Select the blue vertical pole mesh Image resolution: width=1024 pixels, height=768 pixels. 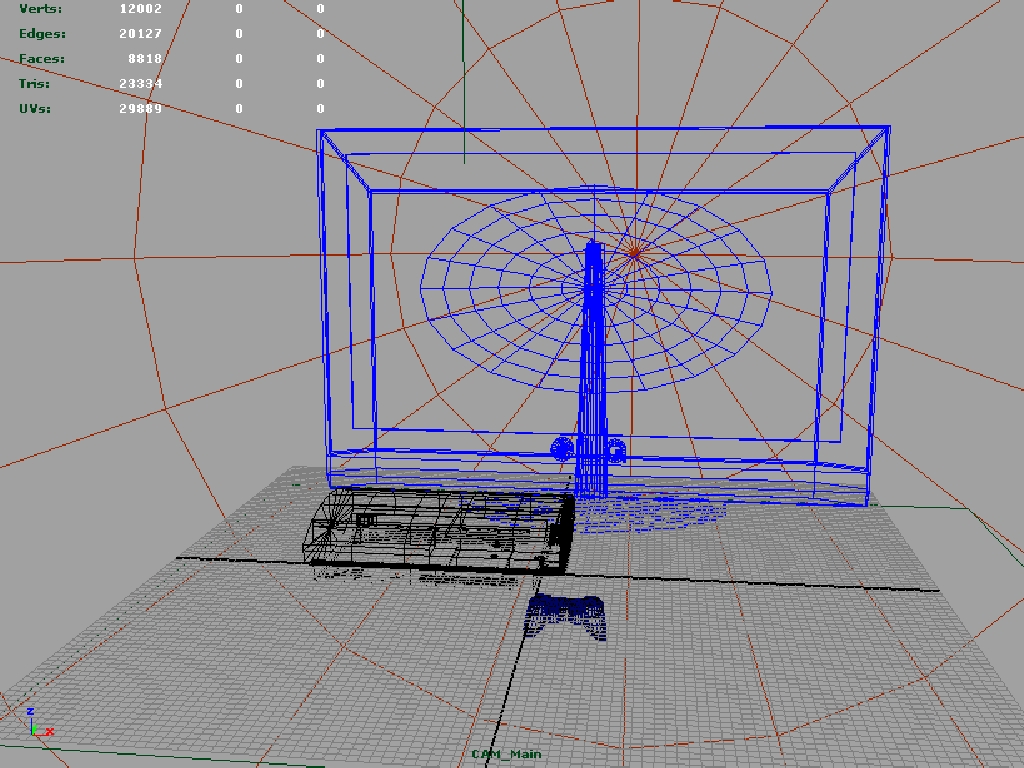[x=593, y=370]
